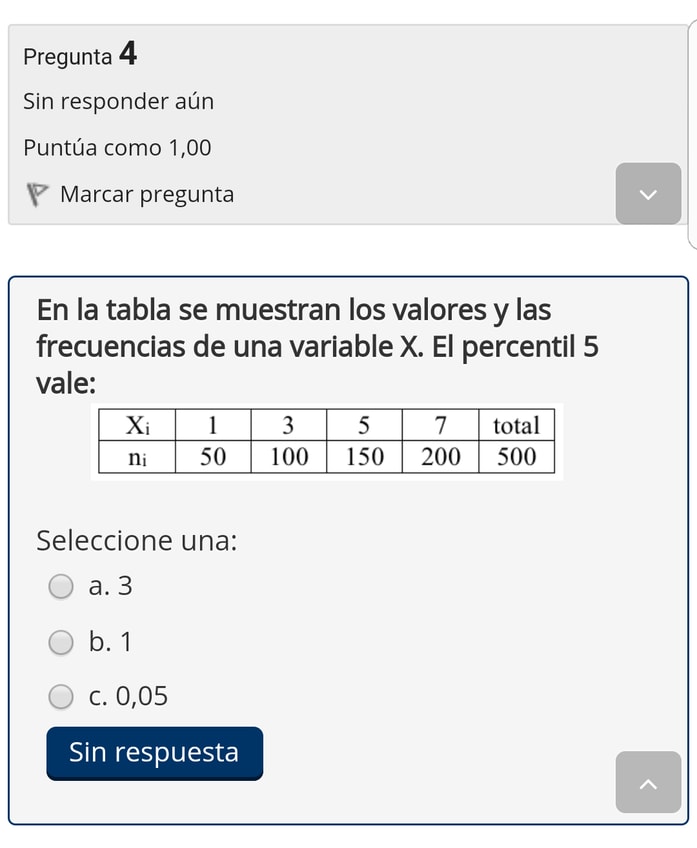Click the "Sin responder aún" status text

(x=118, y=101)
